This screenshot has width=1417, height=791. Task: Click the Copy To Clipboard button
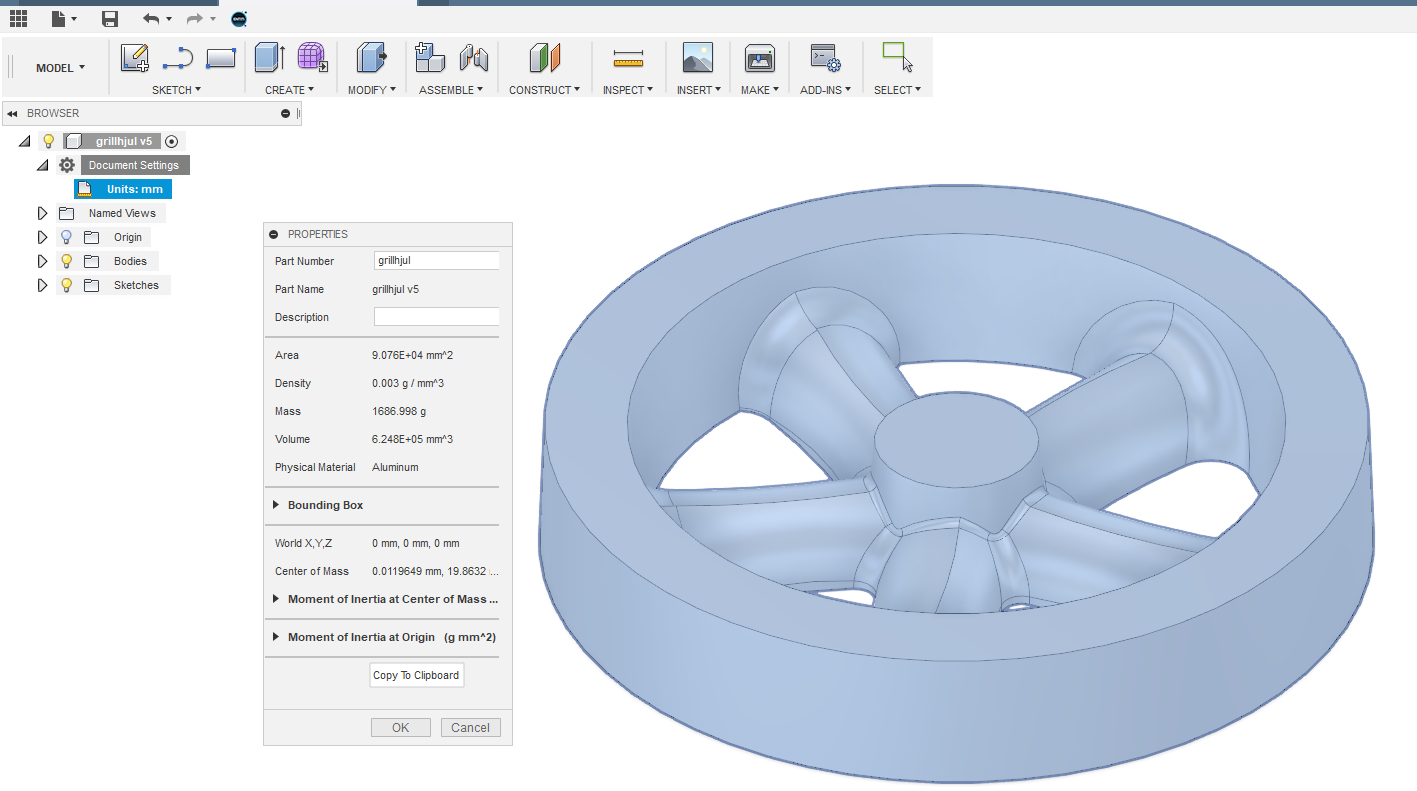click(416, 675)
